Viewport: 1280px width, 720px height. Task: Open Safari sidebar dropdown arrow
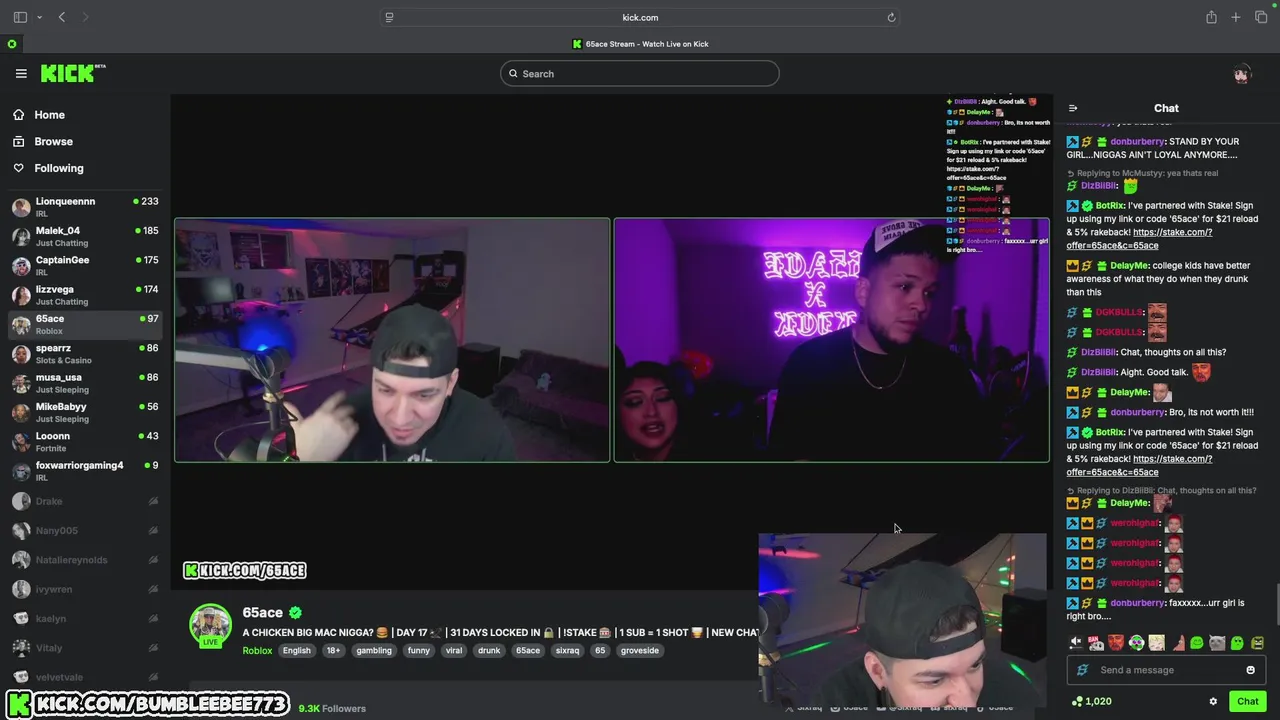click(39, 17)
